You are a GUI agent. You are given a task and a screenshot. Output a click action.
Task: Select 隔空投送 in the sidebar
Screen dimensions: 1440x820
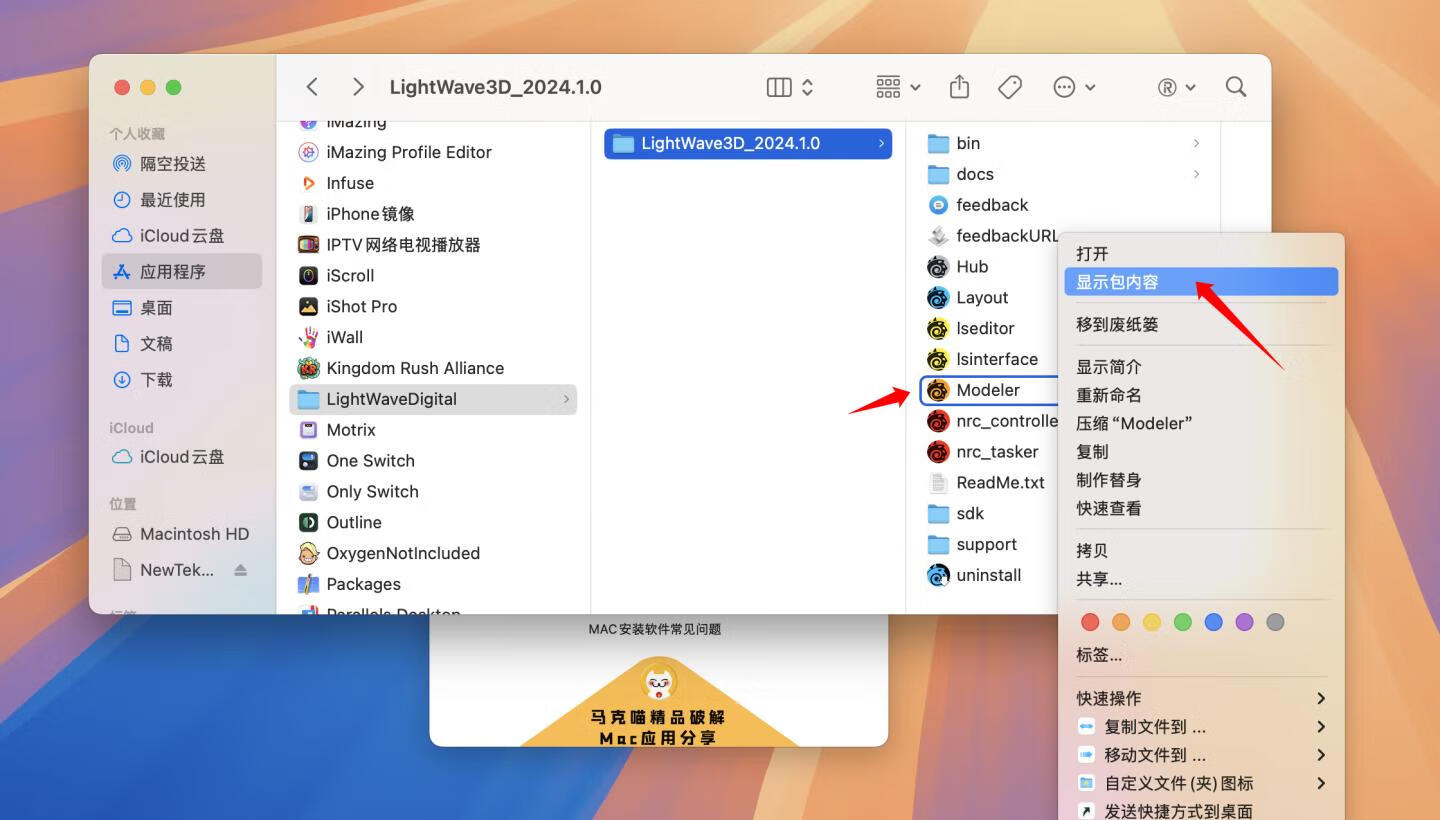tap(181, 163)
